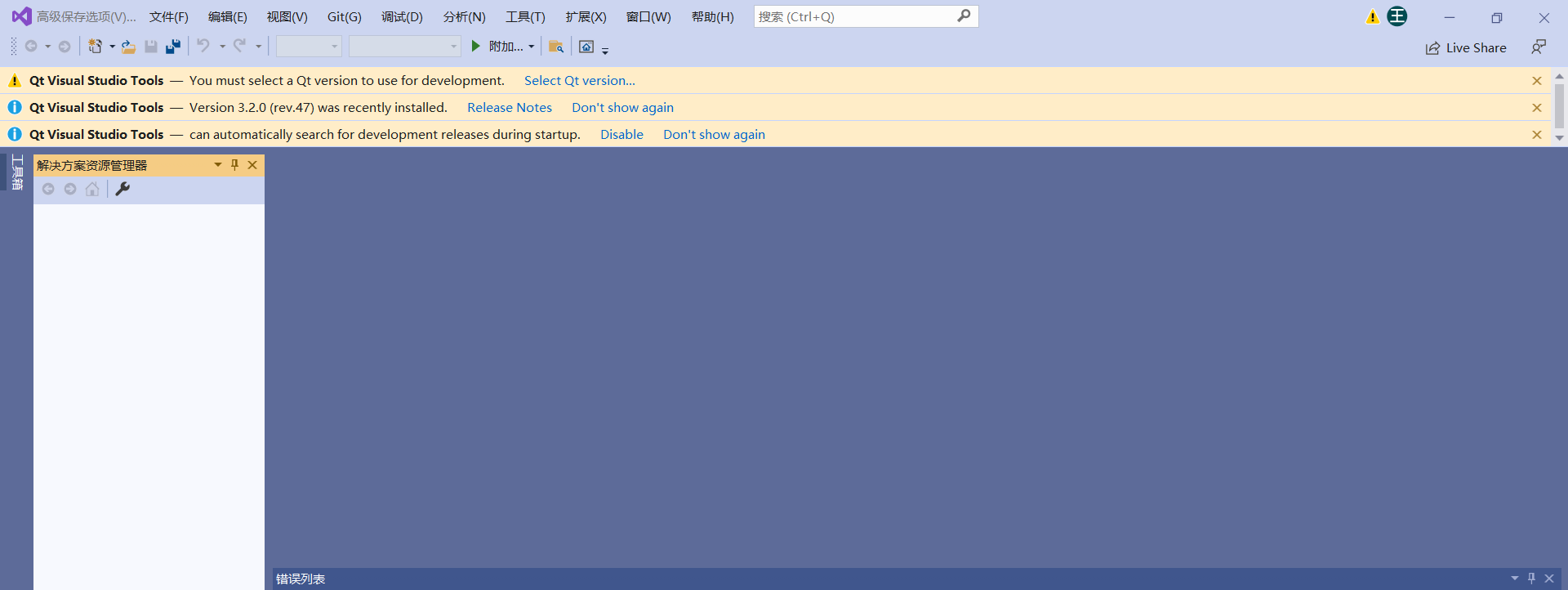The width and height of the screenshot is (1568, 590).
Task: Click the Redo toolbar icon
Action: pos(239,46)
